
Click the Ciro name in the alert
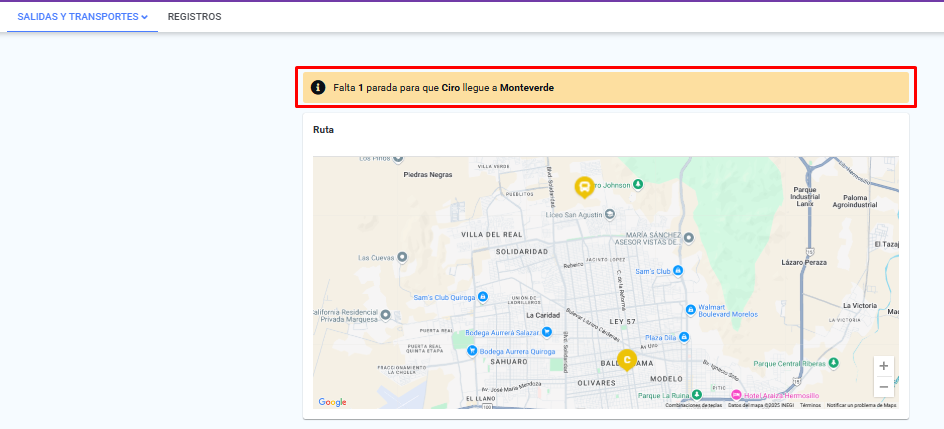pos(450,88)
